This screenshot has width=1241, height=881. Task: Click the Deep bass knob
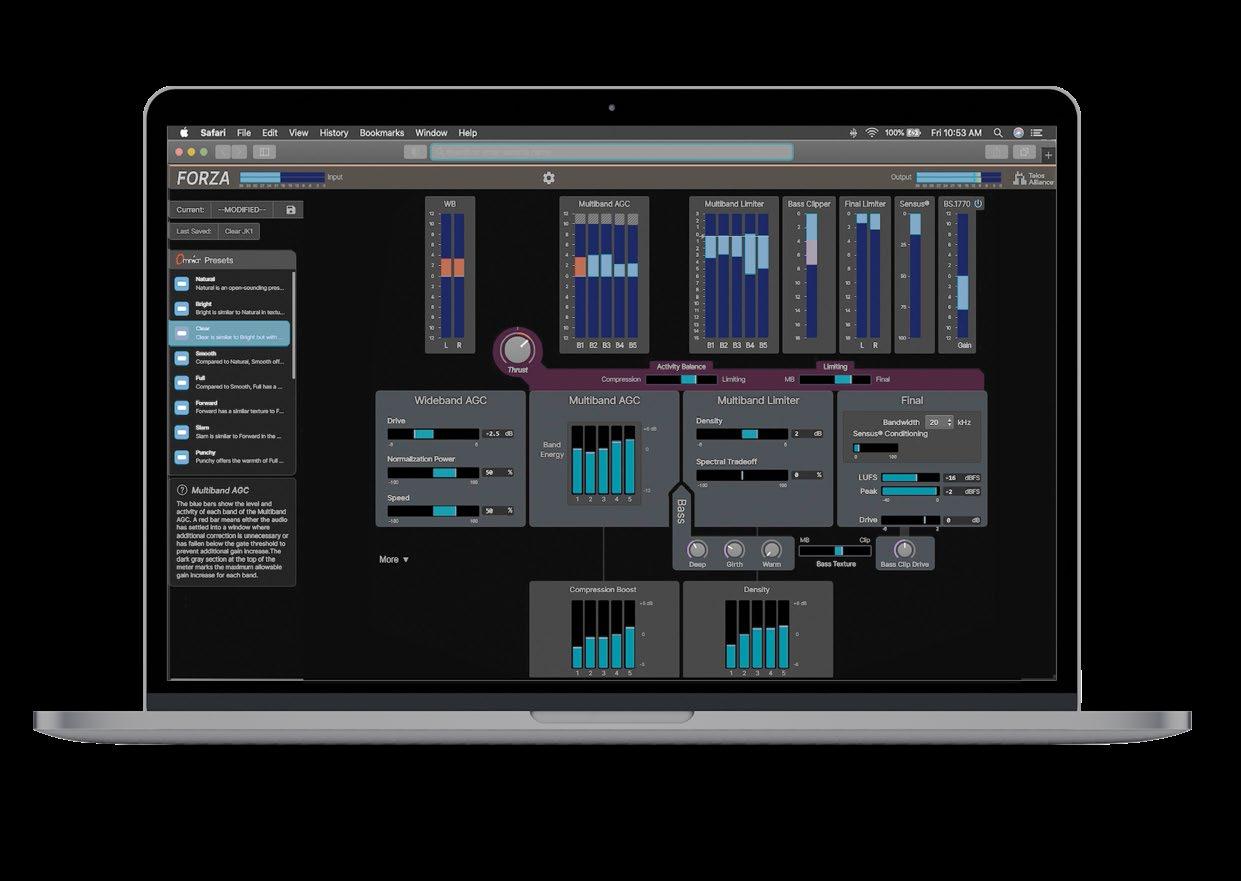[697, 550]
